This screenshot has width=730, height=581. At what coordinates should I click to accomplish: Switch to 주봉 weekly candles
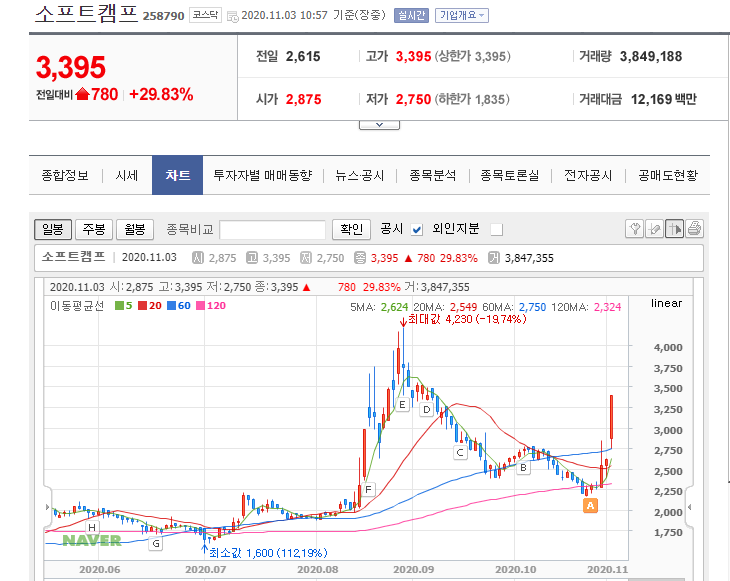pos(94,229)
